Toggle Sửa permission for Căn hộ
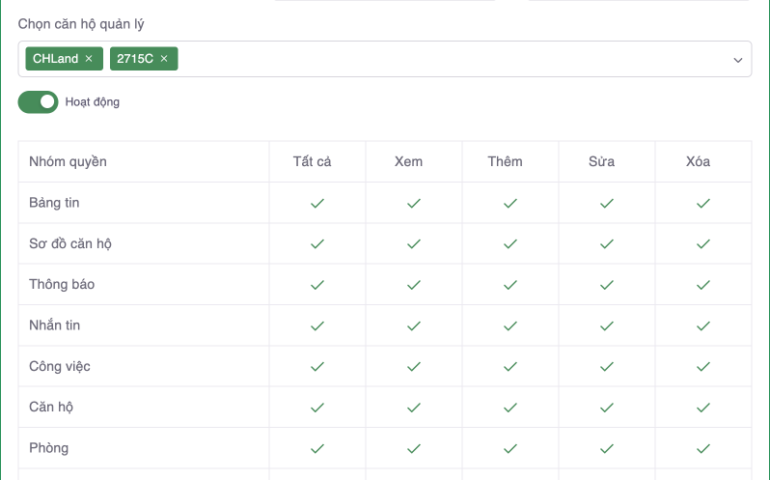 click(606, 408)
